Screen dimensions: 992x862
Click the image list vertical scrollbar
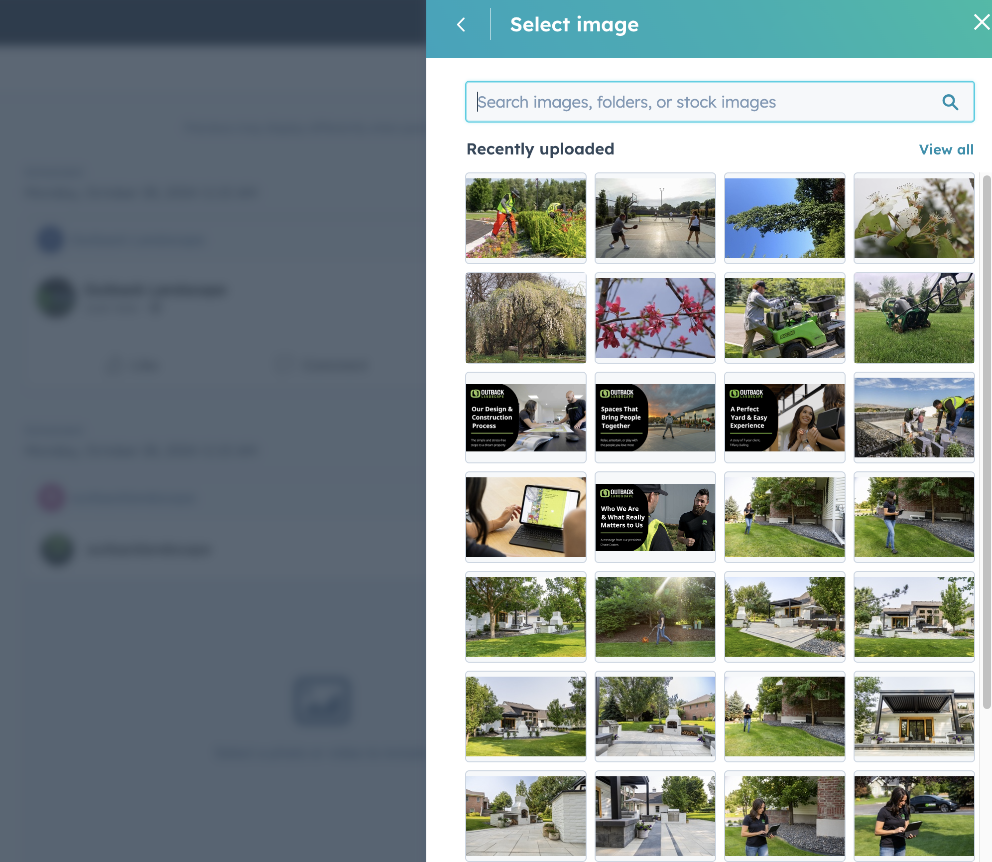click(x=987, y=441)
